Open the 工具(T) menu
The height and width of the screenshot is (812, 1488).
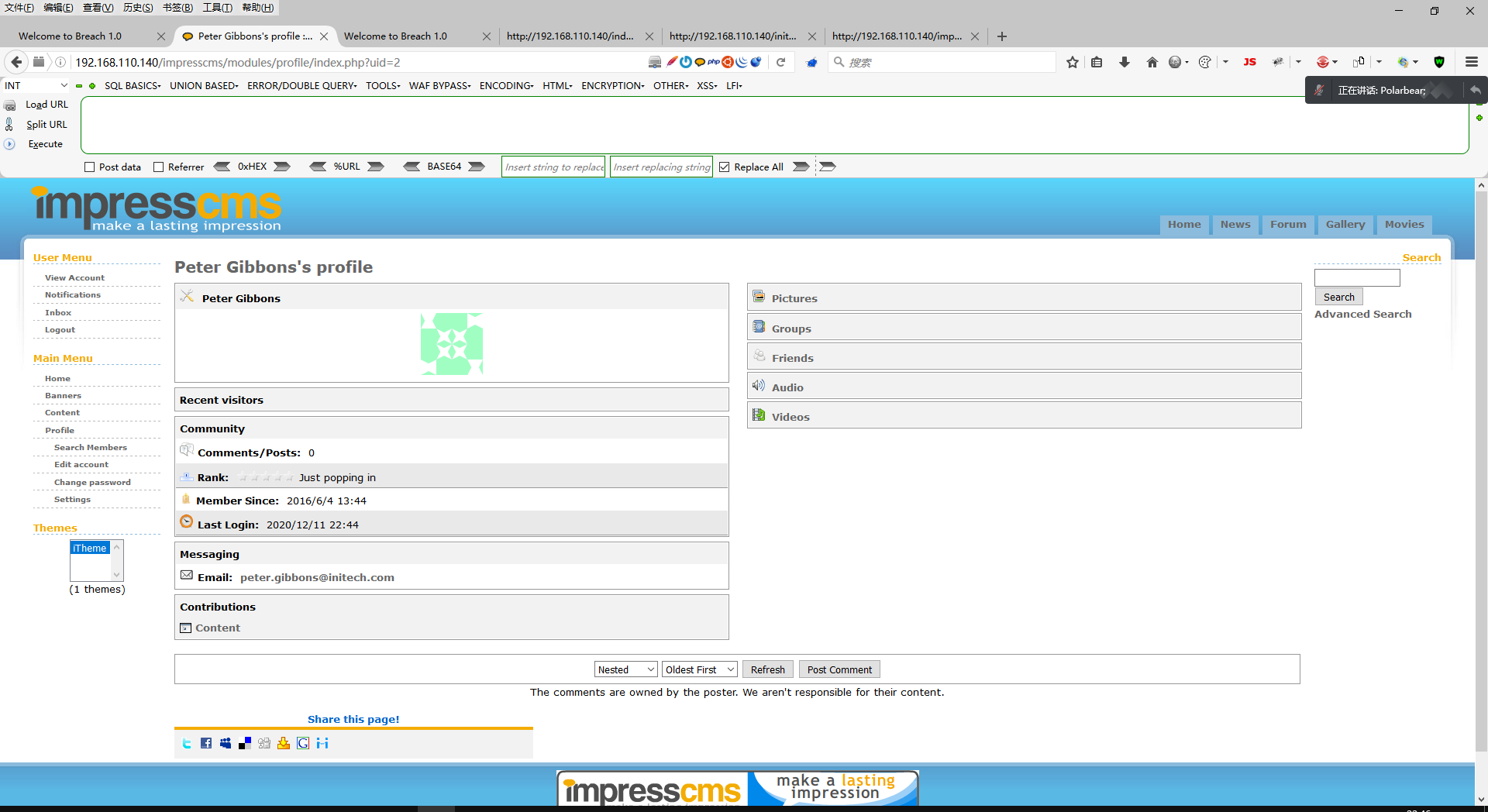(x=218, y=8)
